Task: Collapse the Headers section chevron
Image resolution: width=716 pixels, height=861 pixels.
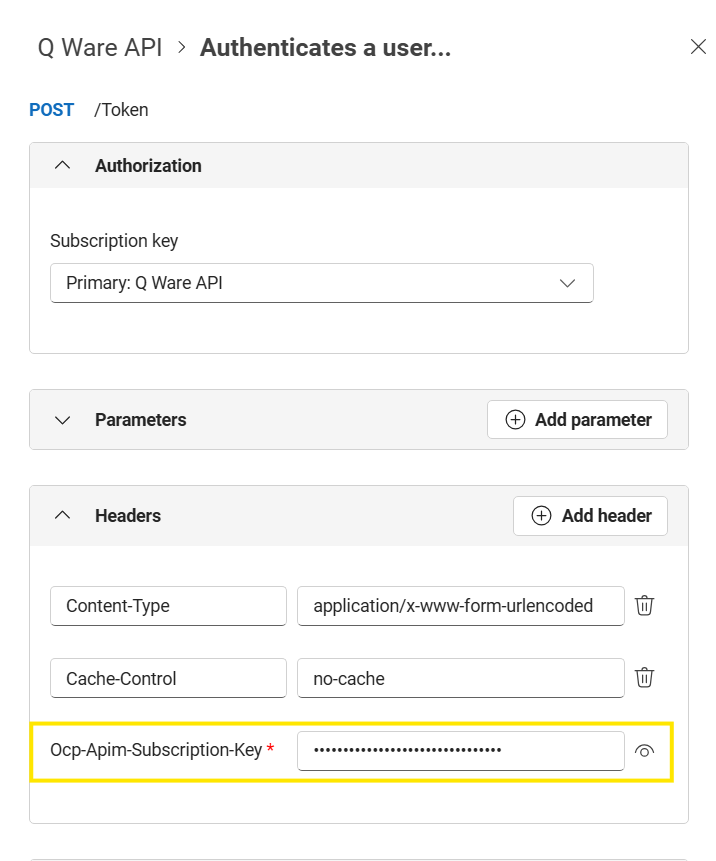Action: coord(62,516)
